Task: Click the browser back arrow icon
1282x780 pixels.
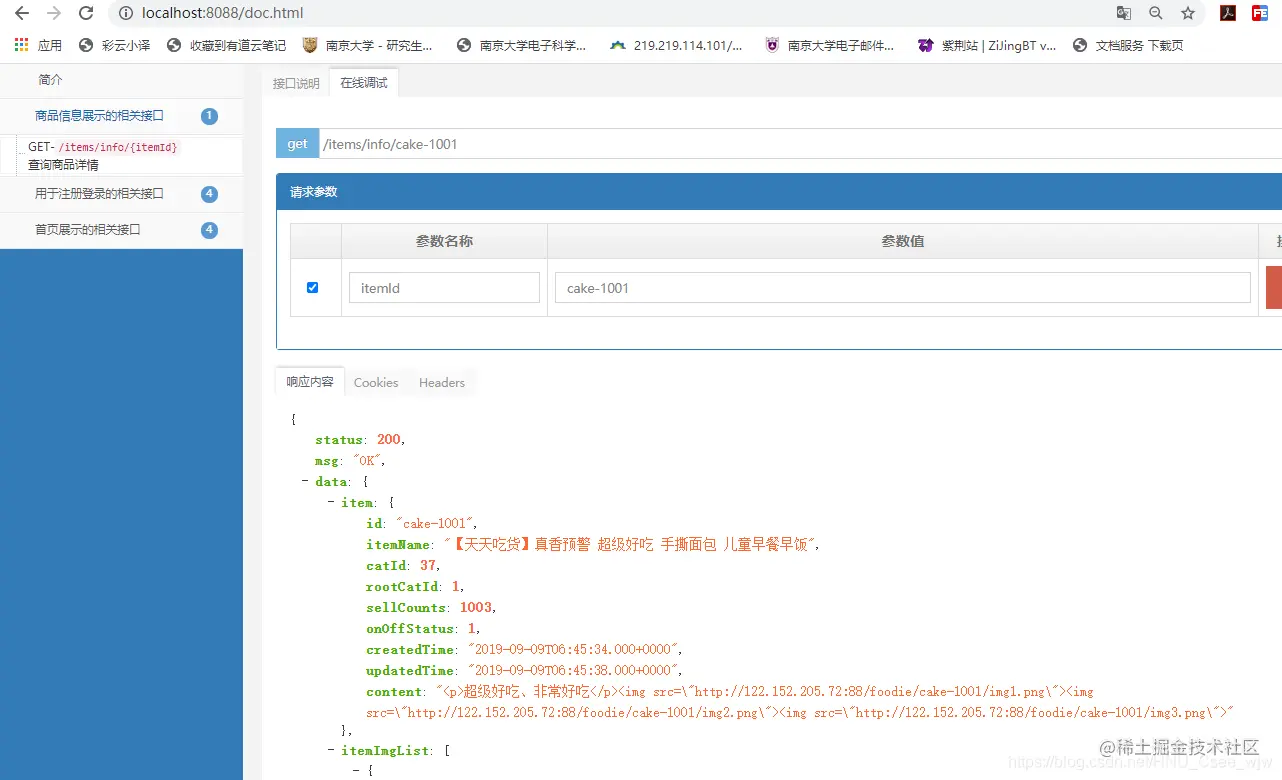Action: [22, 14]
